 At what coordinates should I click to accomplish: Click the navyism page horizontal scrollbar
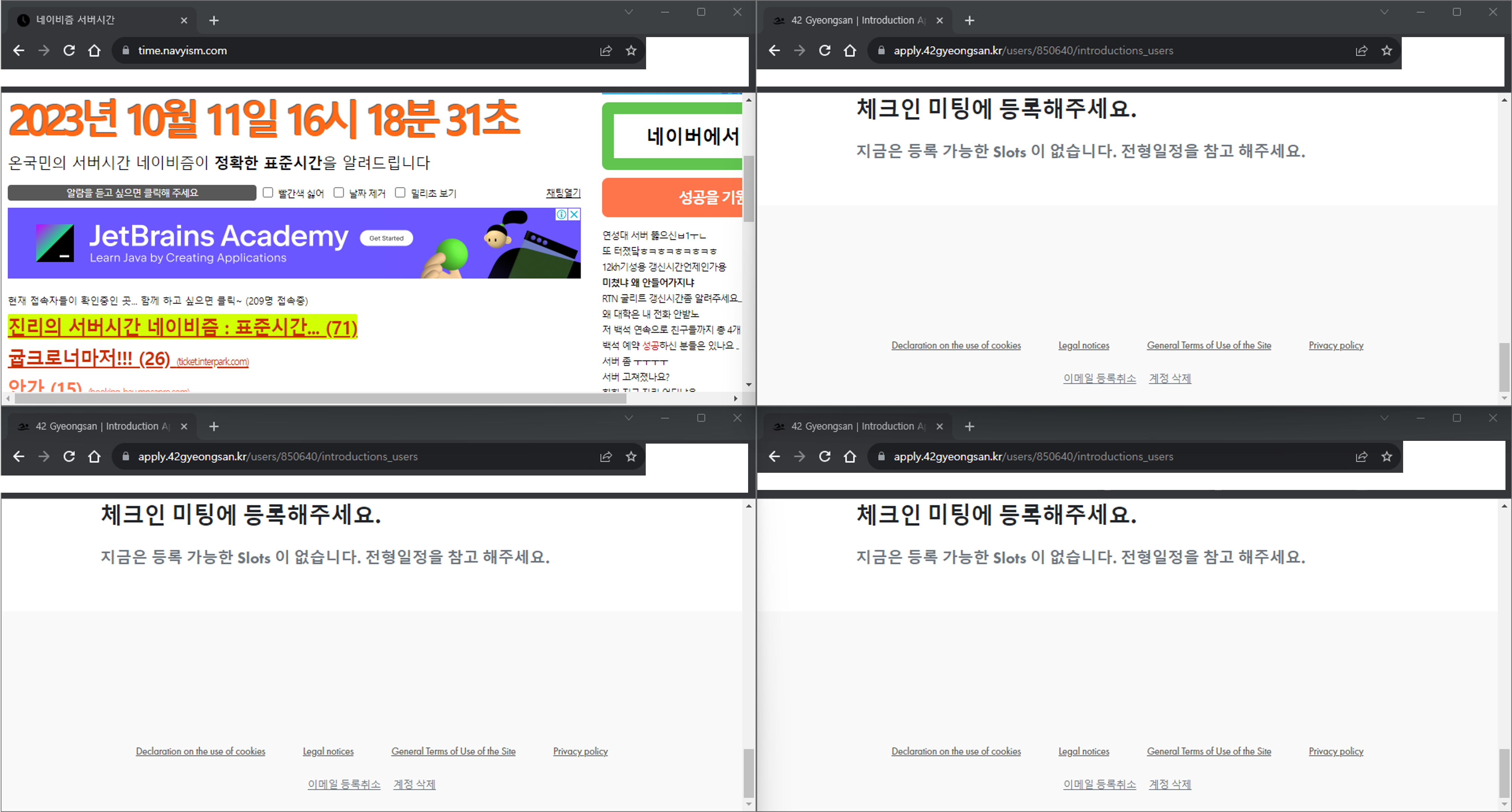point(320,398)
